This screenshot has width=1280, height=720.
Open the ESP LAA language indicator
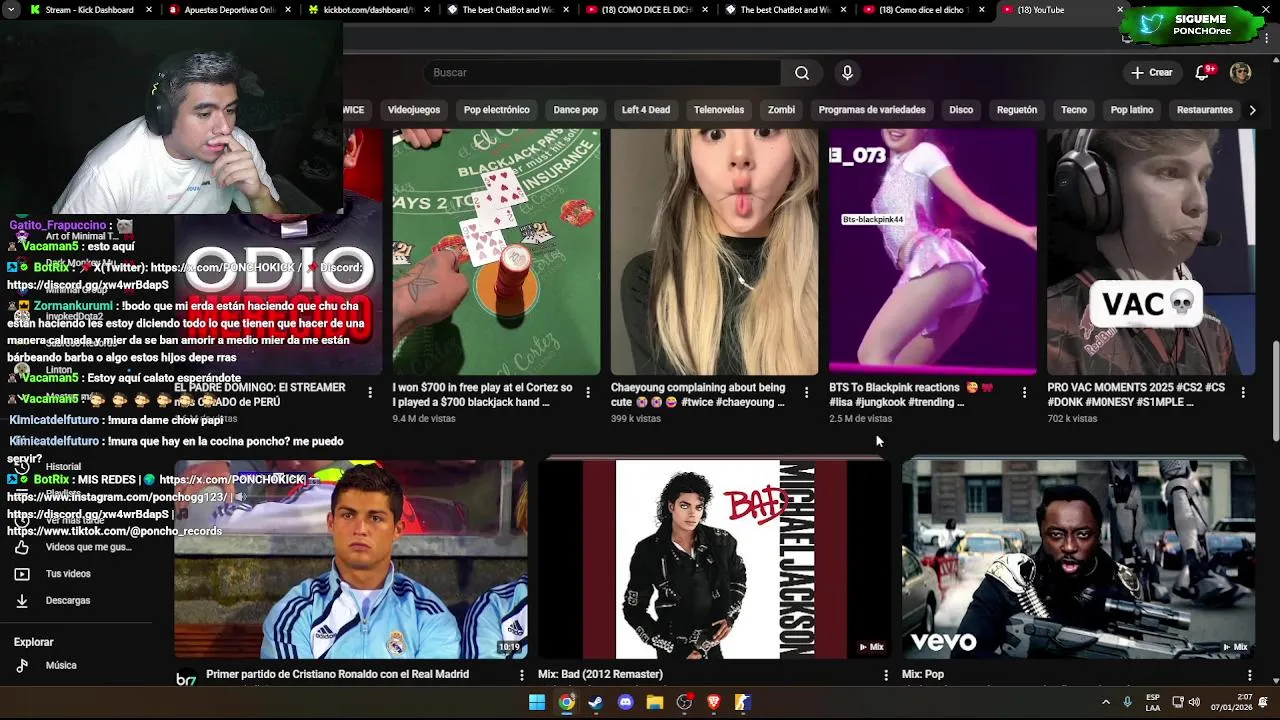point(1153,702)
